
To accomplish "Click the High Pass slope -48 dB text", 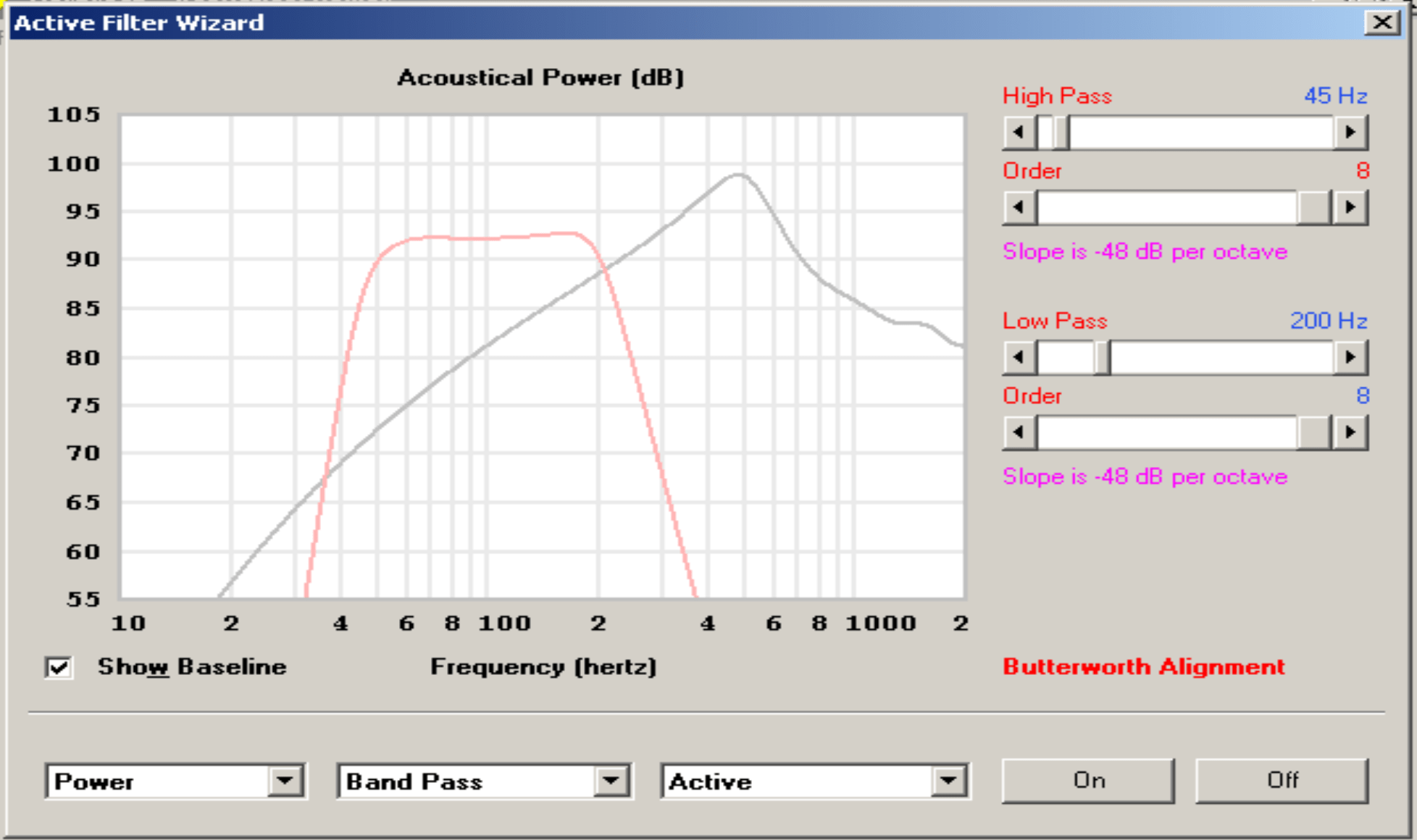I will [x=1145, y=251].
